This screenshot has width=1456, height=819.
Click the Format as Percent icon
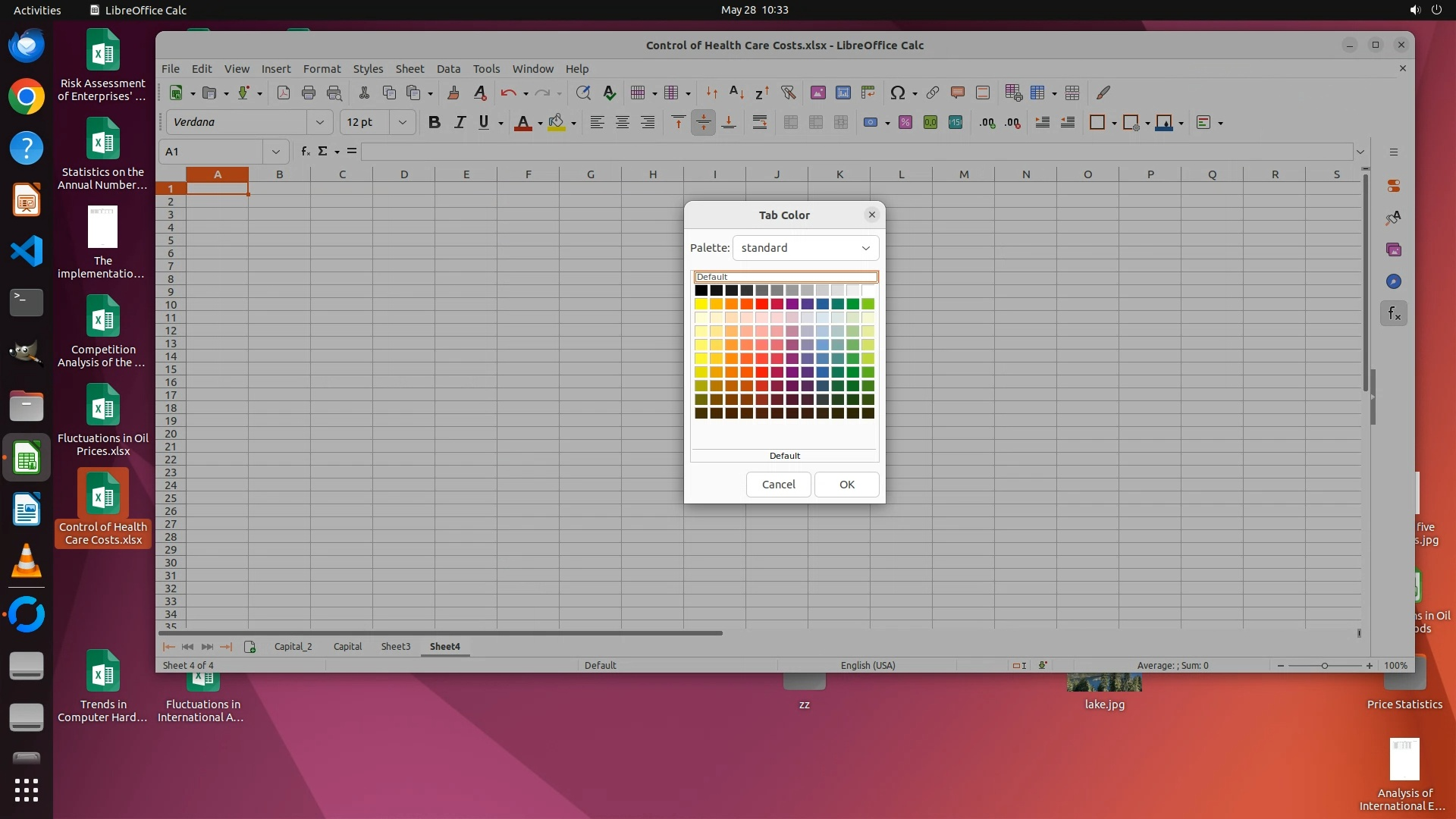click(x=905, y=123)
